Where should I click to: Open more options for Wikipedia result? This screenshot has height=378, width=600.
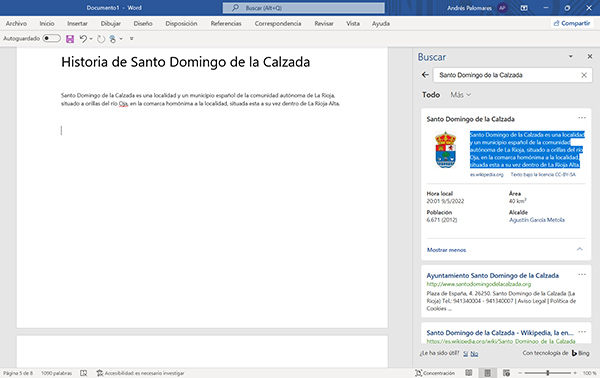(x=582, y=332)
